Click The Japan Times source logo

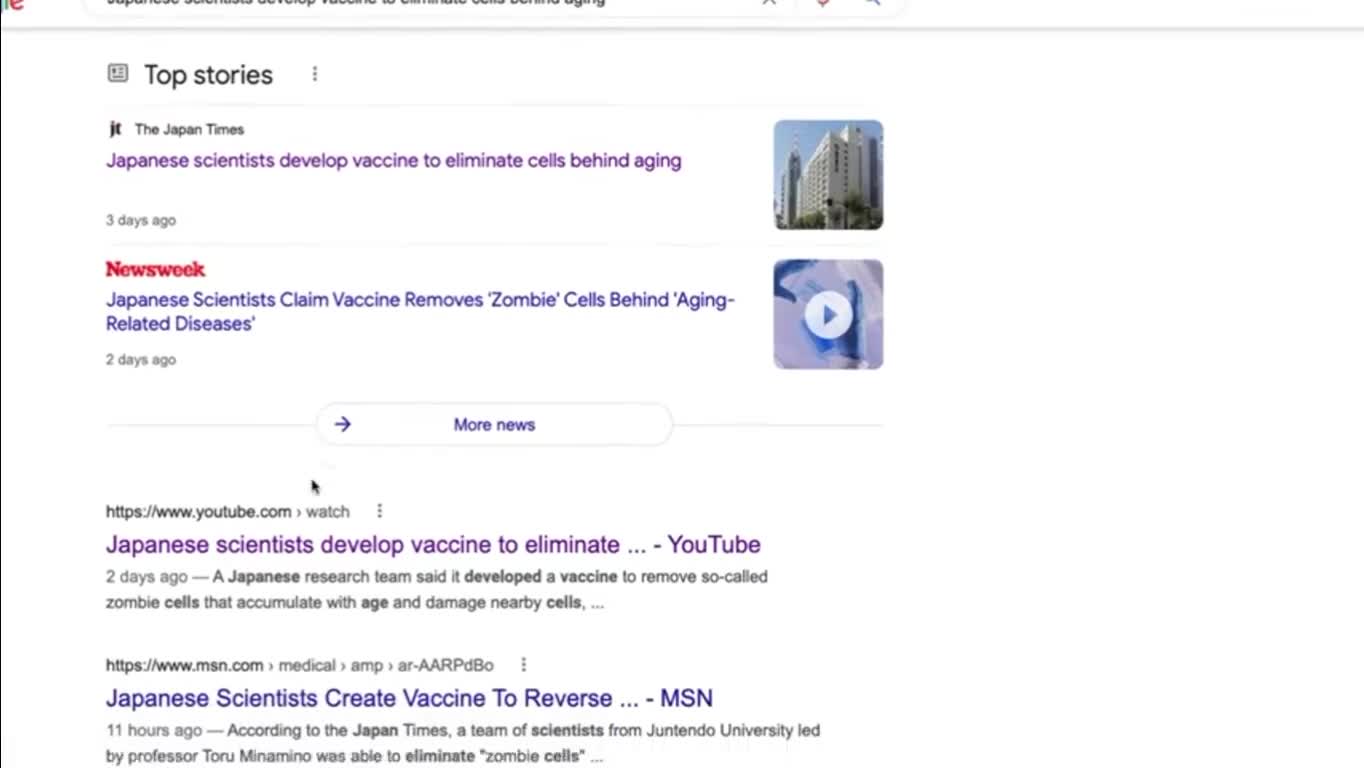point(115,129)
